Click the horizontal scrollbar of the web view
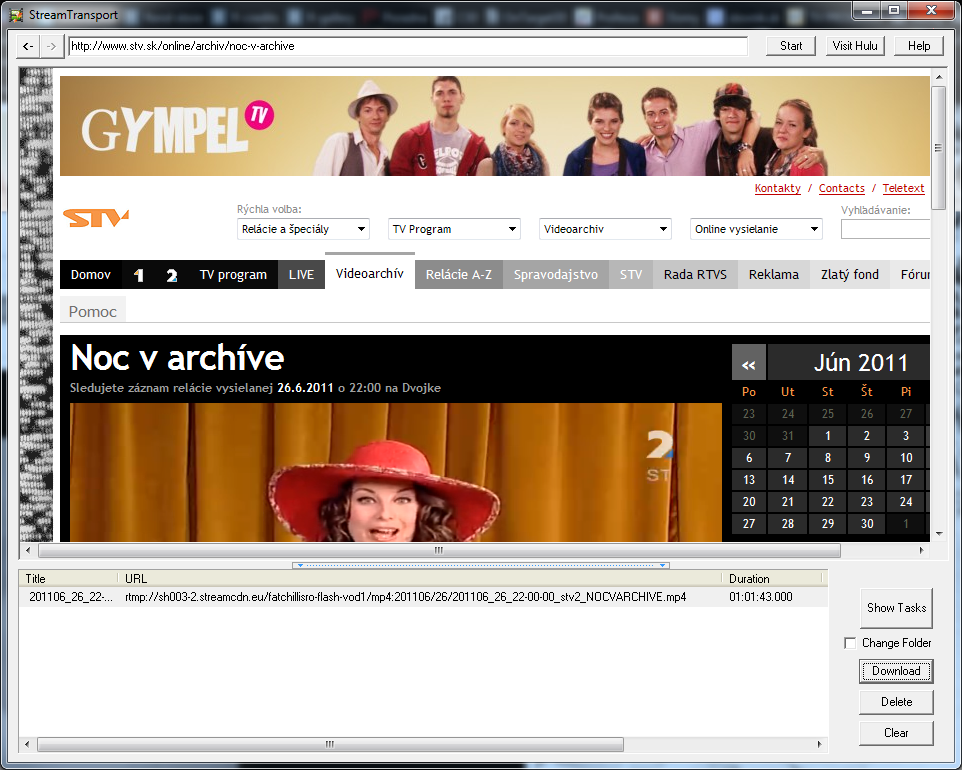Screen dimensions: 962x770 coord(439,551)
